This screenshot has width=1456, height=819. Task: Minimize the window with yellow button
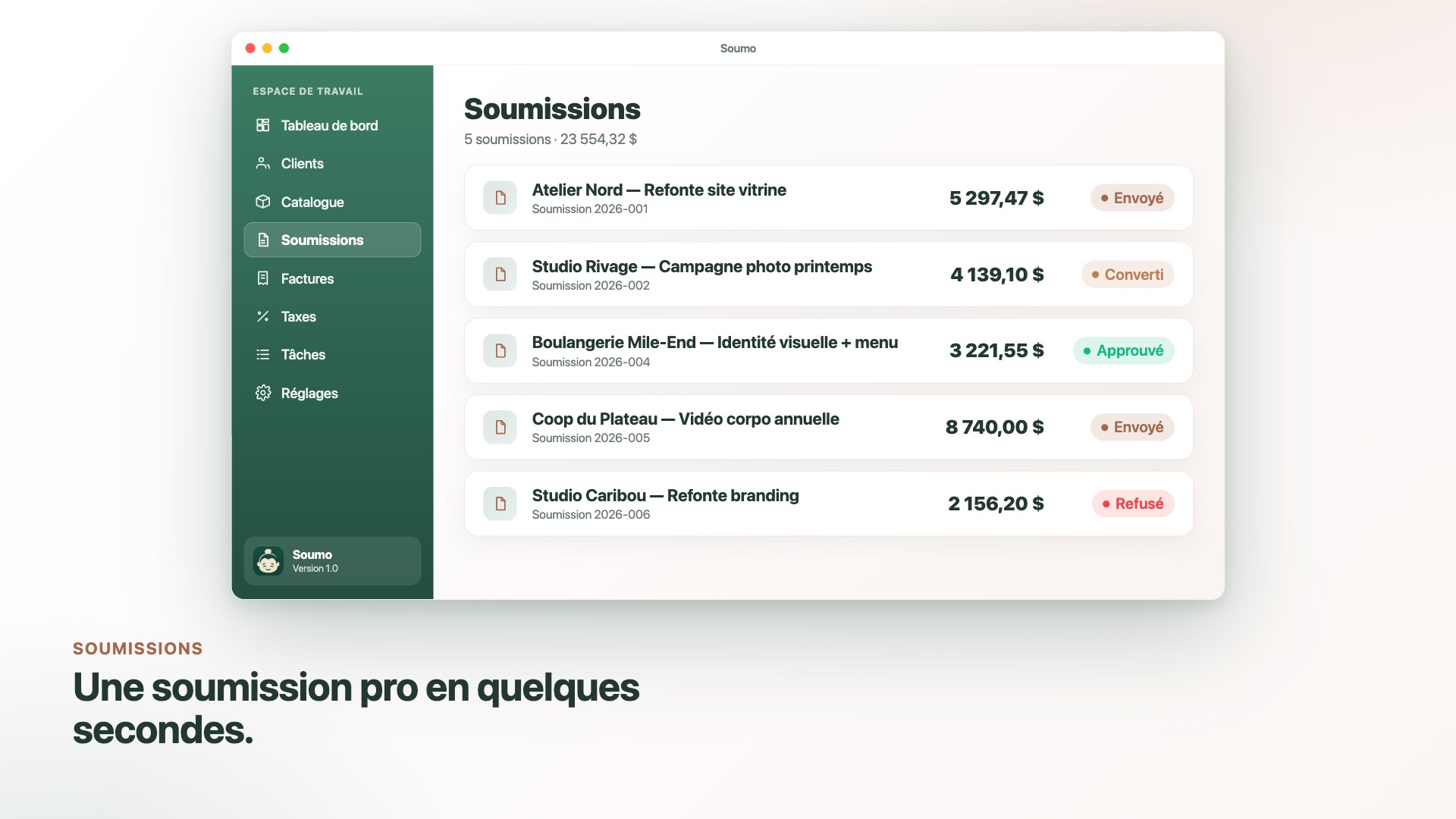pyautogui.click(x=267, y=49)
